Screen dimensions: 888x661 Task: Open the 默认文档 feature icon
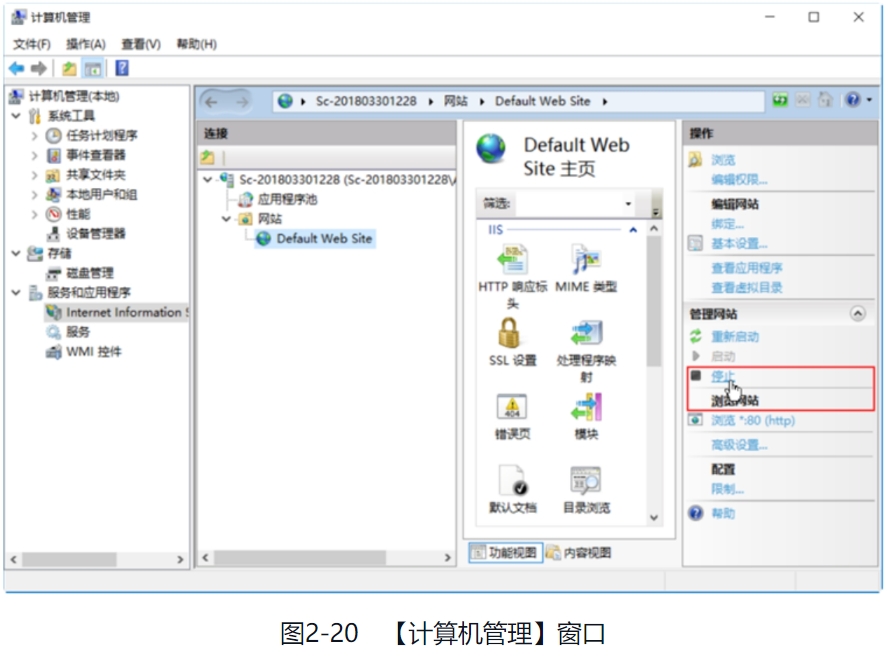pos(512,481)
